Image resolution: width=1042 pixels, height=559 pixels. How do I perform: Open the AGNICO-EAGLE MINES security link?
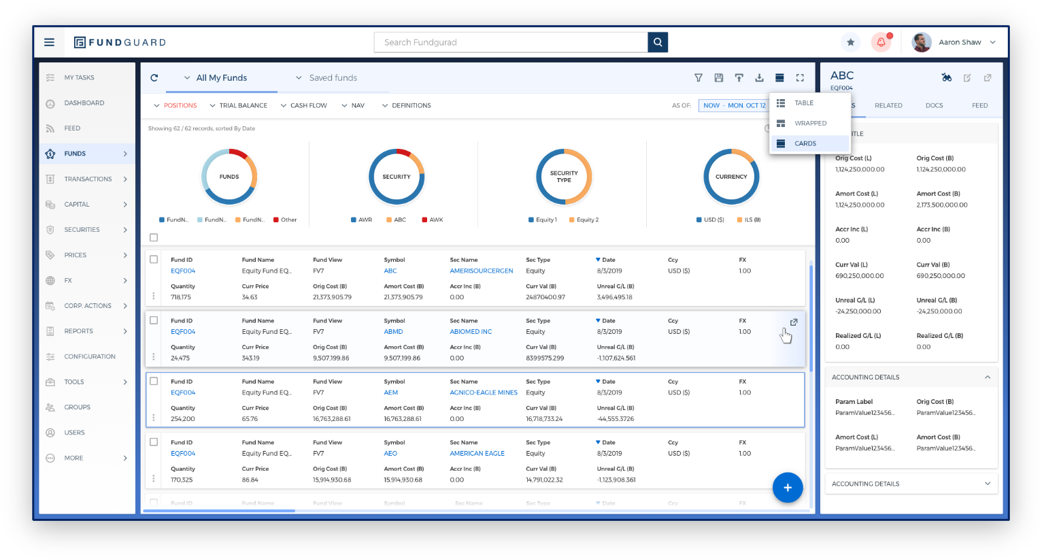coord(483,392)
